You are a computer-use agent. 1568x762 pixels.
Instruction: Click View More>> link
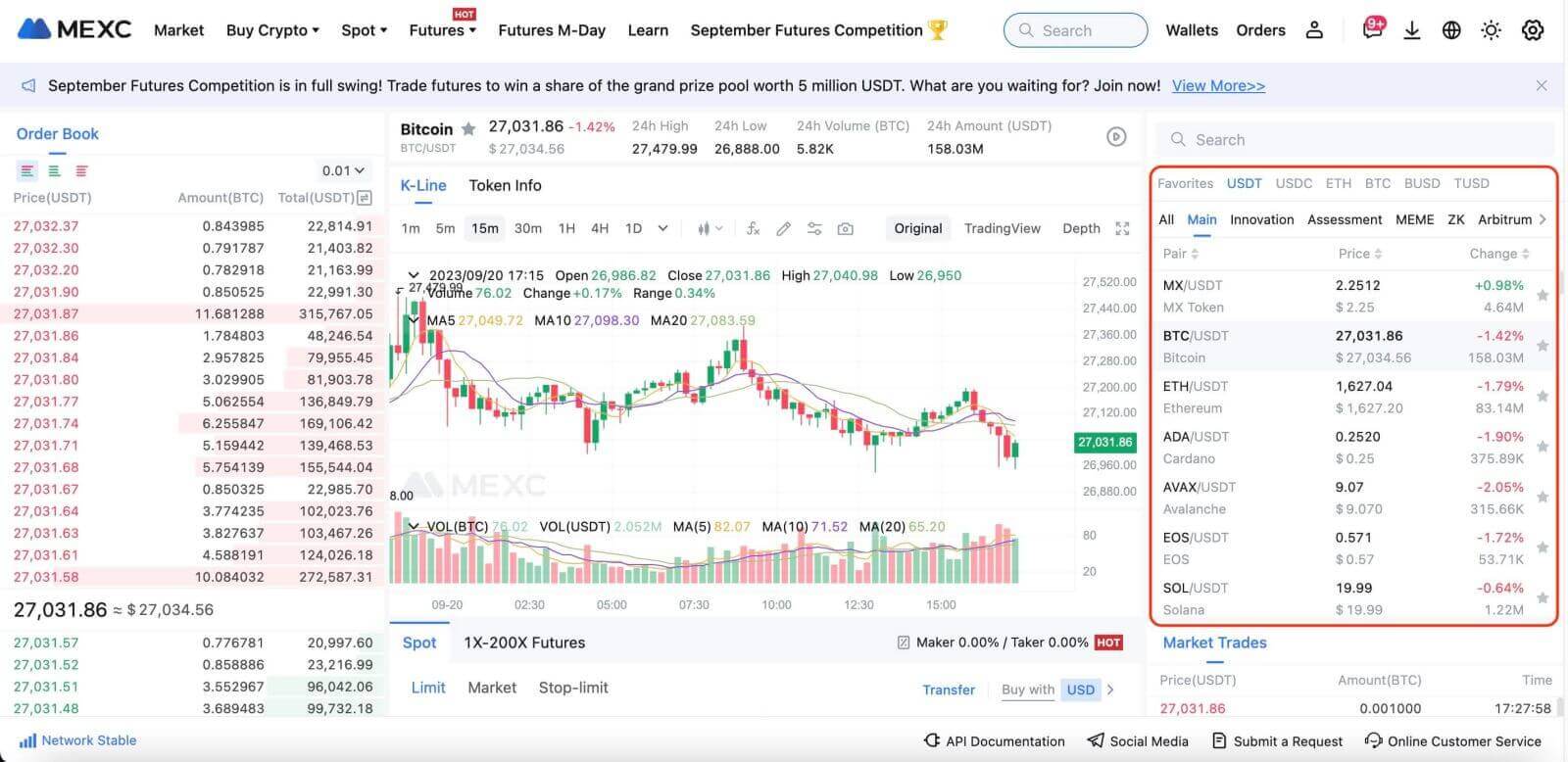[1218, 86]
